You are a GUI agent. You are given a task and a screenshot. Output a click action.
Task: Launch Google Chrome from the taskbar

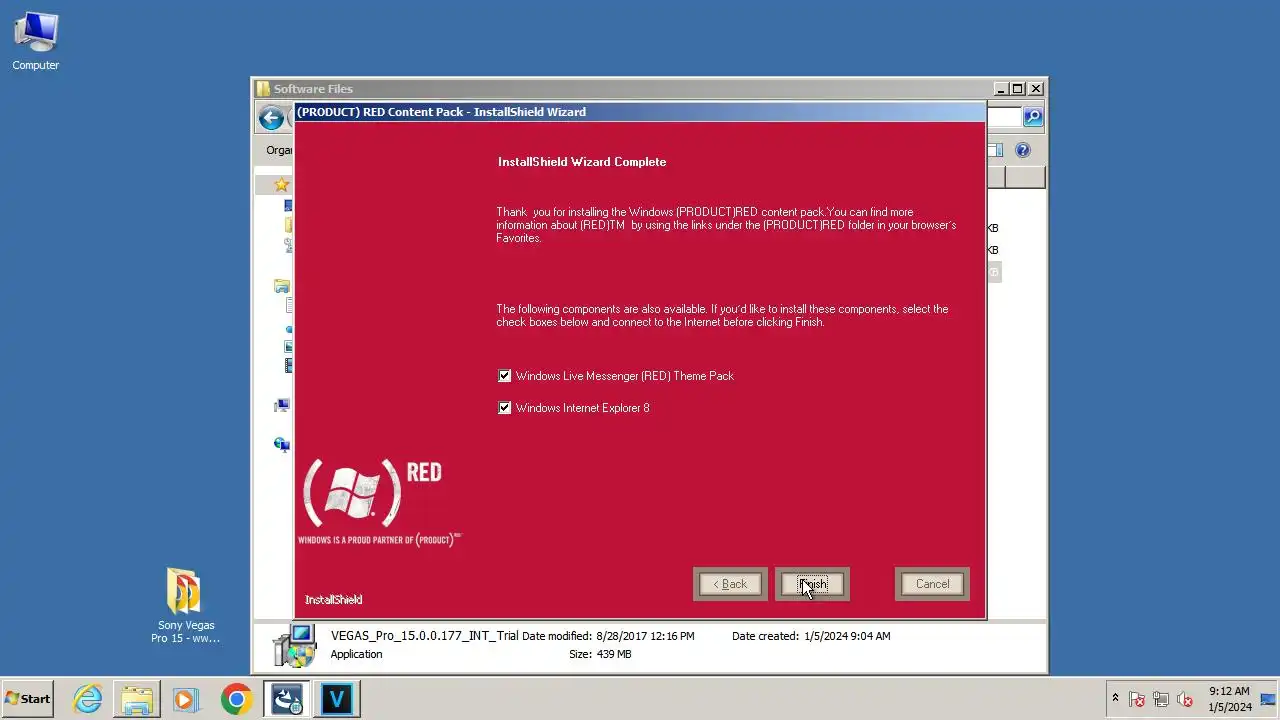click(x=236, y=699)
